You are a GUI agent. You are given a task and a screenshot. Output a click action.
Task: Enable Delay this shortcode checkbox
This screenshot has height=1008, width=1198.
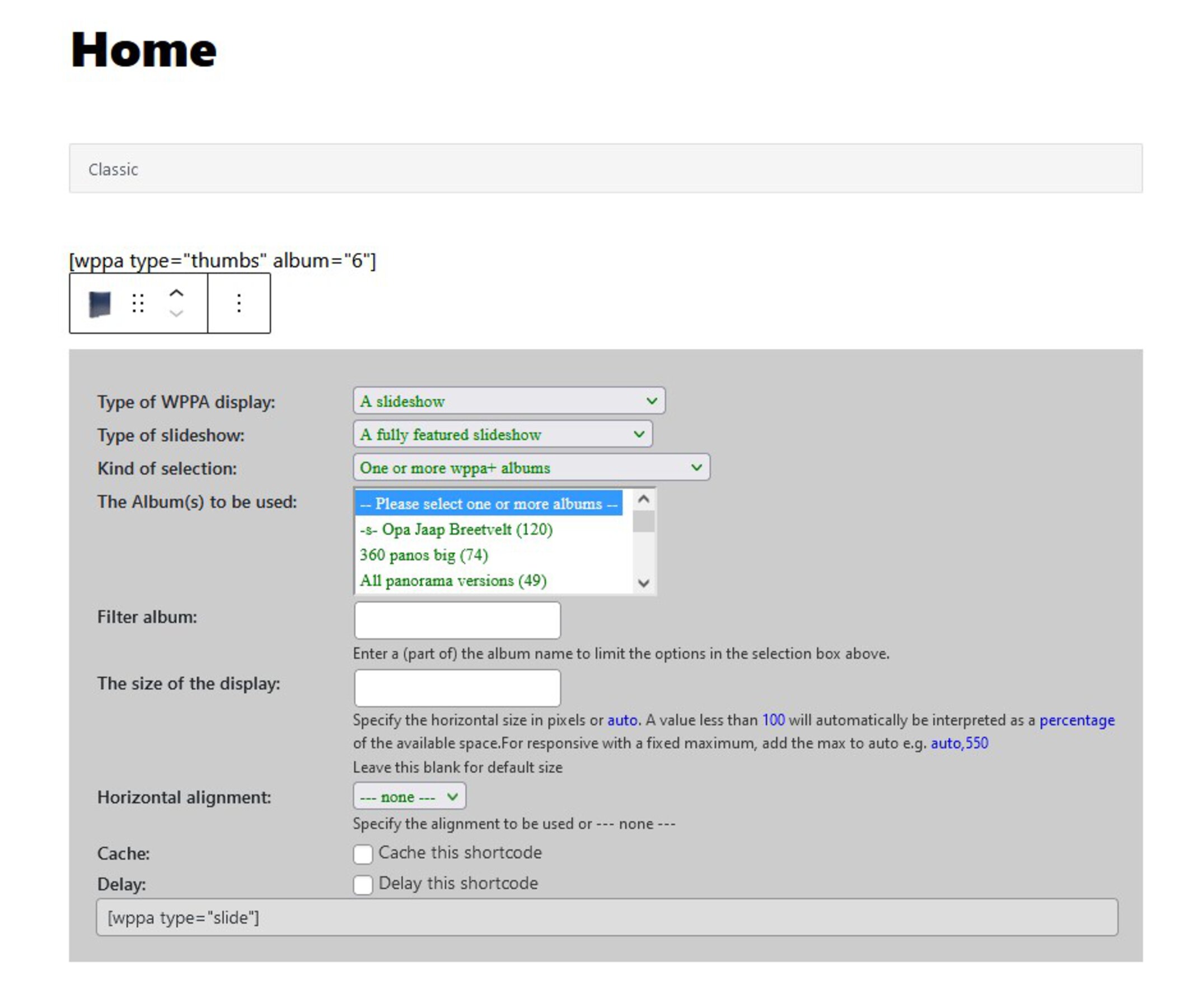363,885
